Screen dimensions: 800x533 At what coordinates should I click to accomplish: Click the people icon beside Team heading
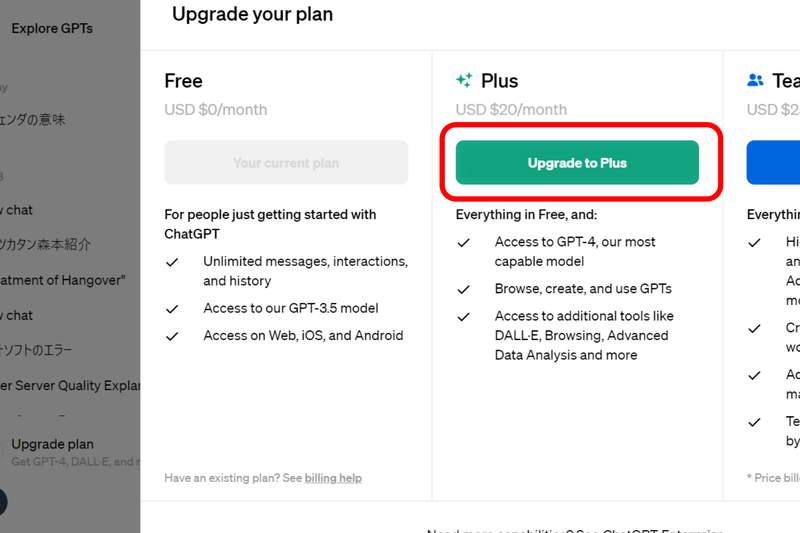[756, 81]
